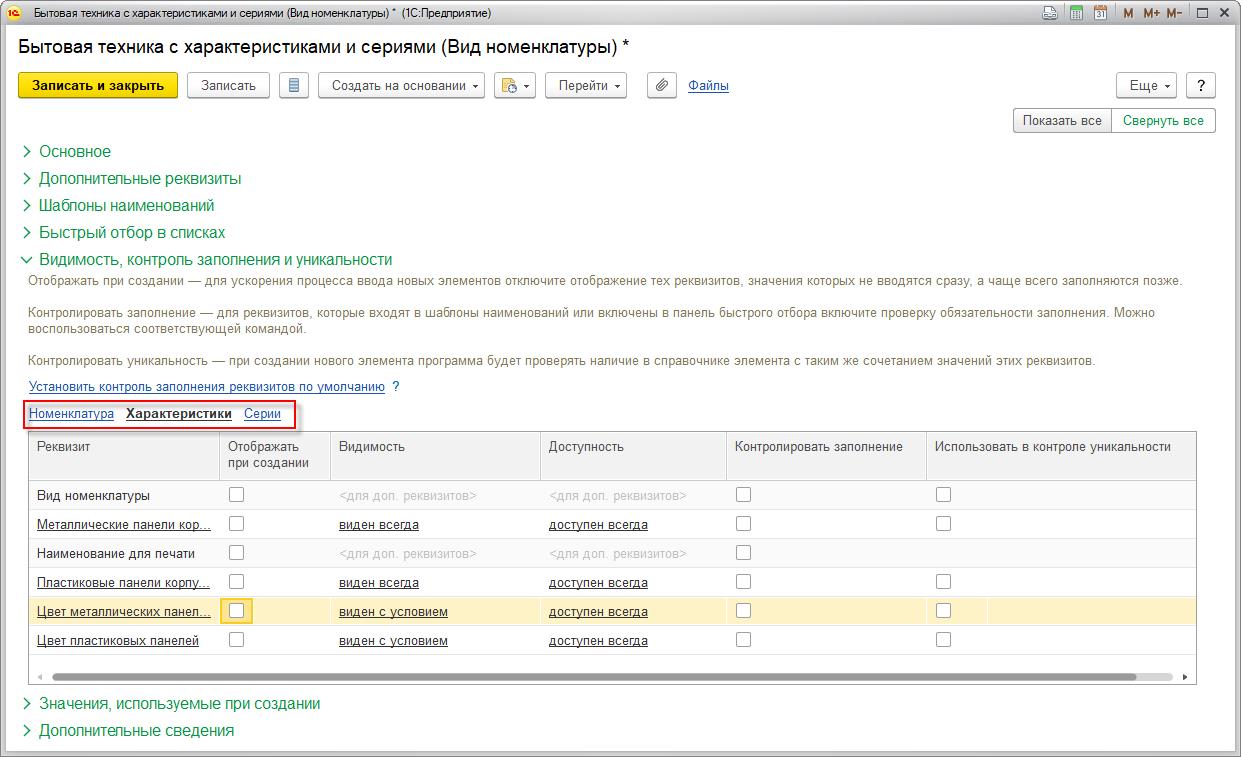Image resolution: width=1241 pixels, height=757 pixels.
Task: Expand the 'Дополнительные реквизиты' section
Action: [x=140, y=179]
